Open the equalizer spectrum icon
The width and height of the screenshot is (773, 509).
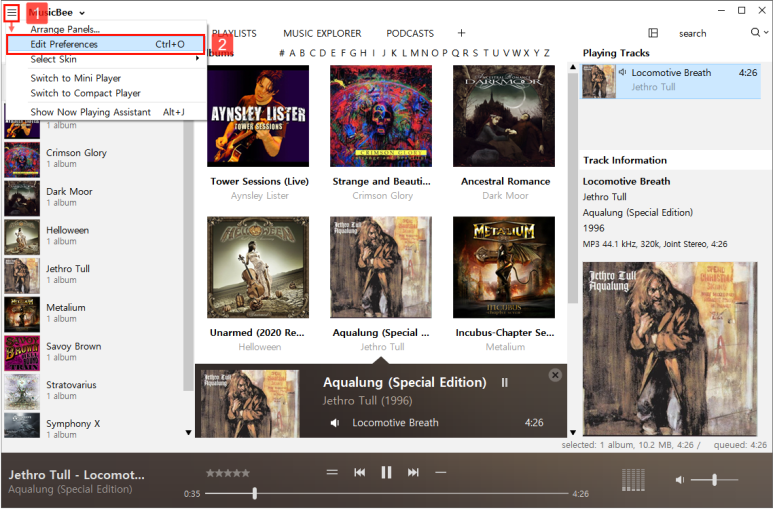pos(633,480)
